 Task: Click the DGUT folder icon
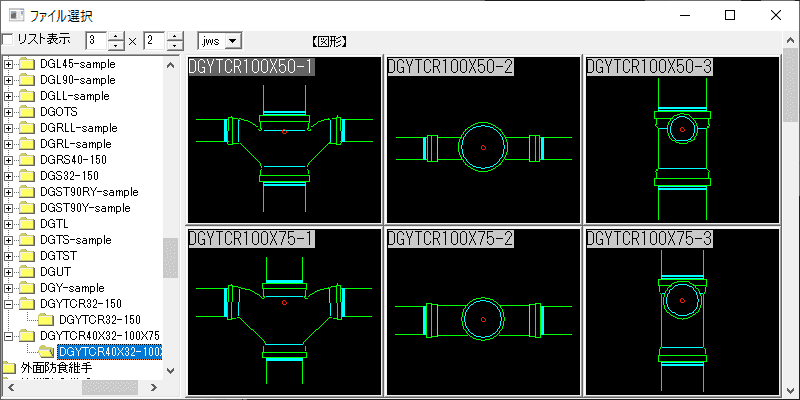(27, 272)
